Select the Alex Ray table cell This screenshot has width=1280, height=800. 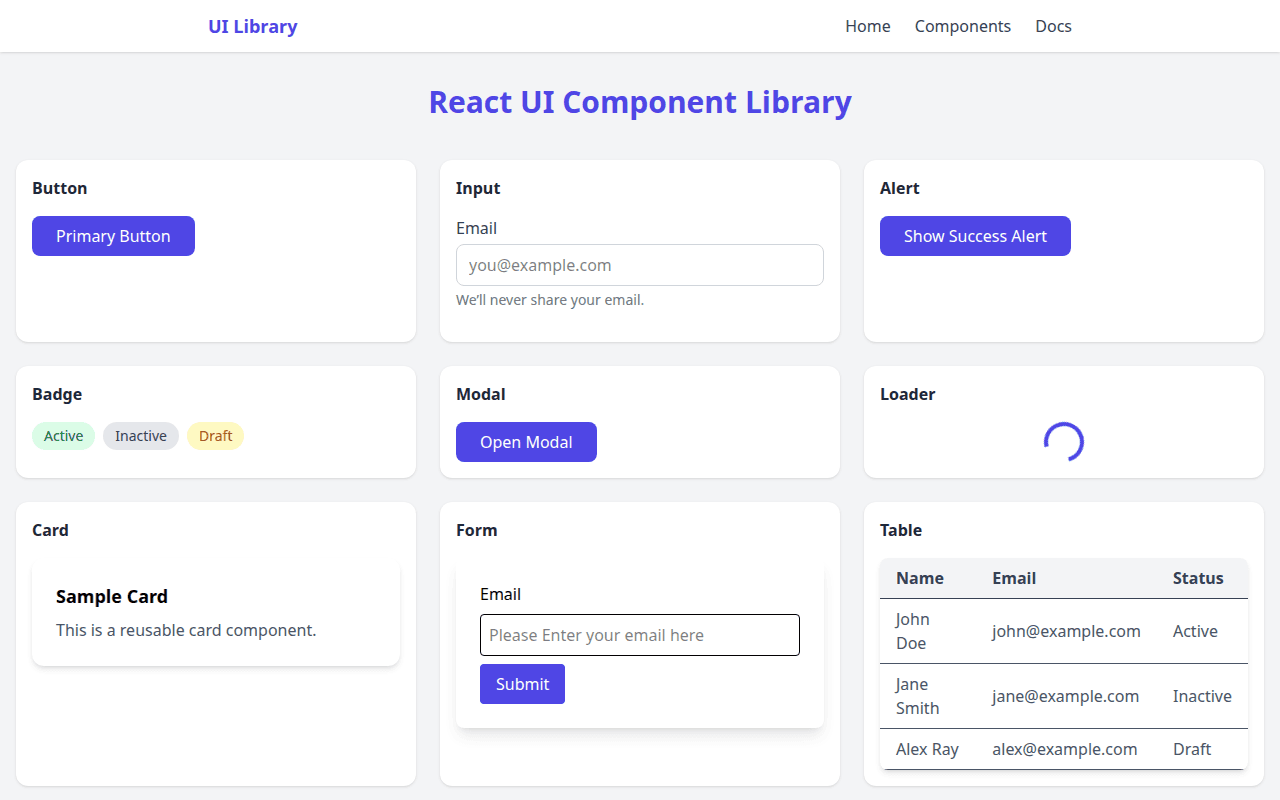tap(928, 749)
